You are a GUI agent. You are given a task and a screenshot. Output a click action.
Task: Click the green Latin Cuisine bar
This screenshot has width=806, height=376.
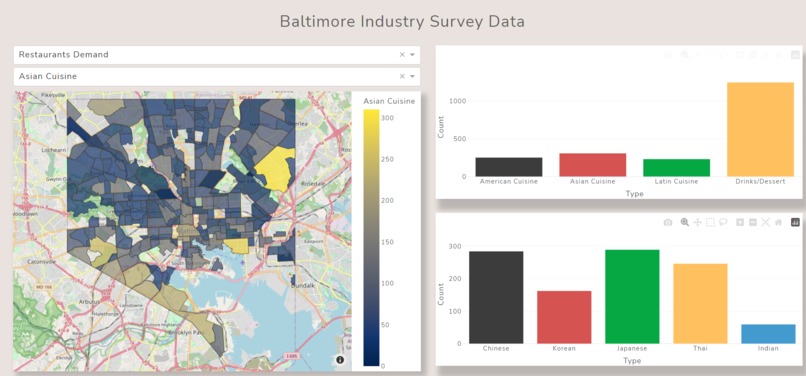coord(676,168)
